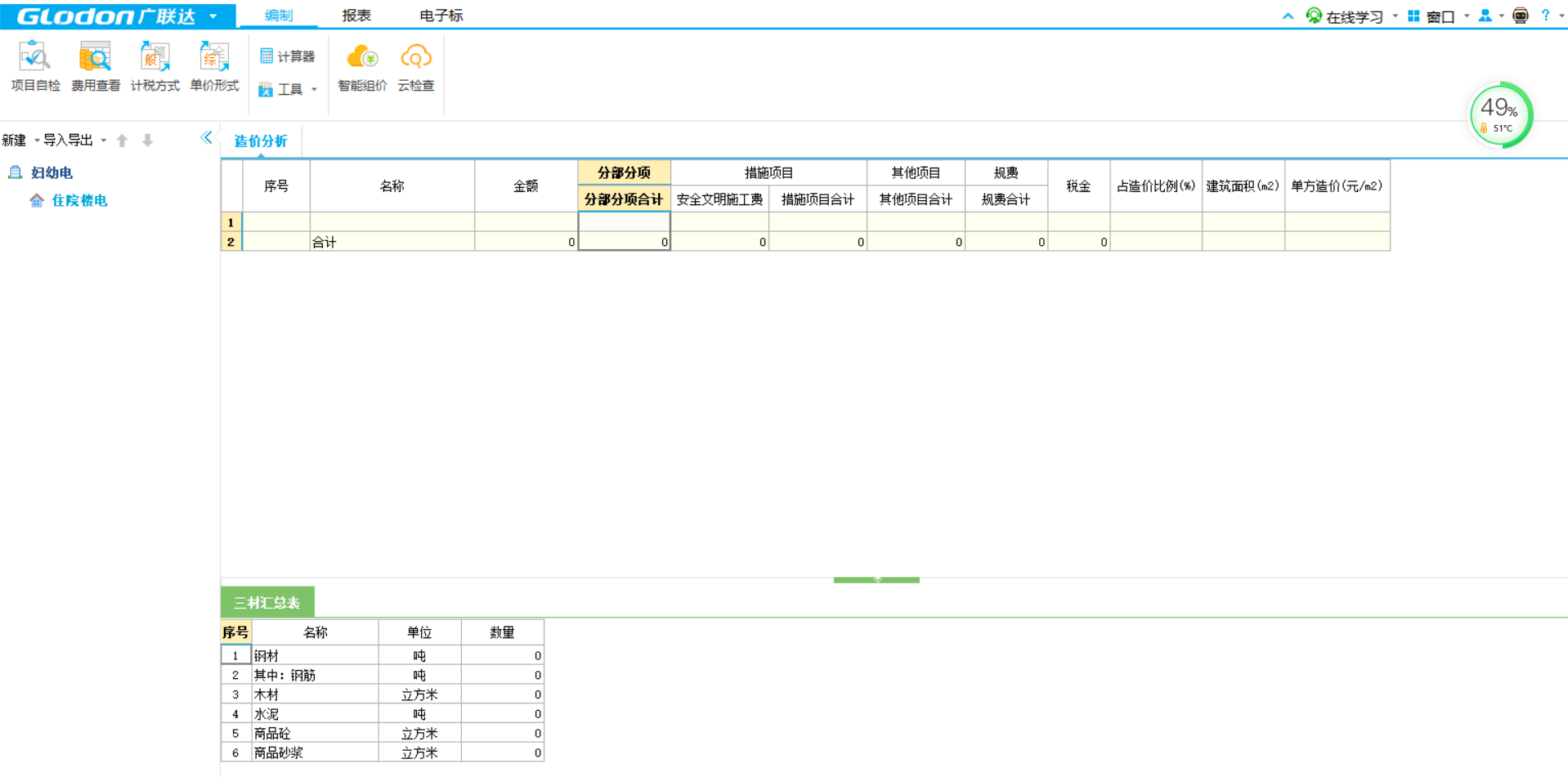The height and width of the screenshot is (777, 1568).
Task: Click the robot assistant icon
Action: pyautogui.click(x=1521, y=16)
